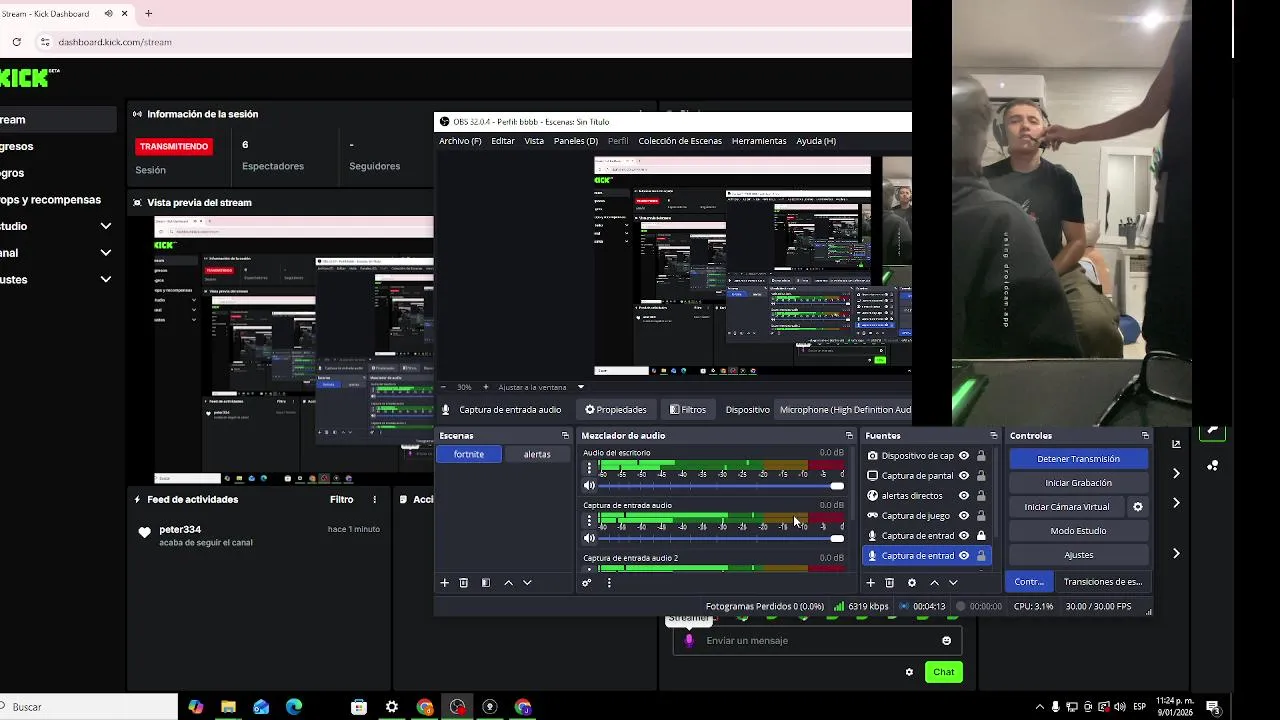1280x720 pixels.
Task: Click the green Chat button
Action: click(944, 672)
